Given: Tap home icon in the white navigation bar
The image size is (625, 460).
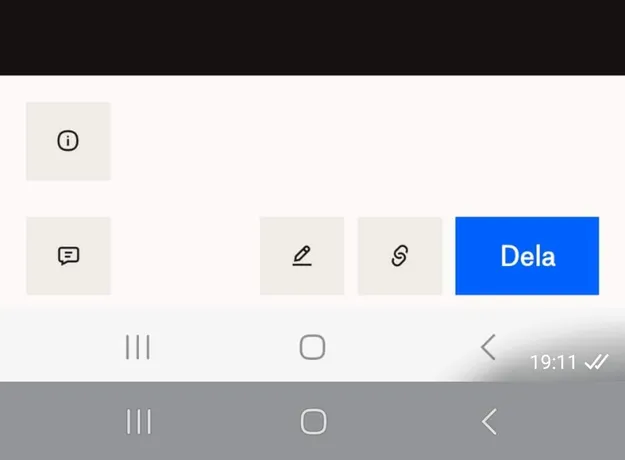Looking at the screenshot, I should coord(312,347).
